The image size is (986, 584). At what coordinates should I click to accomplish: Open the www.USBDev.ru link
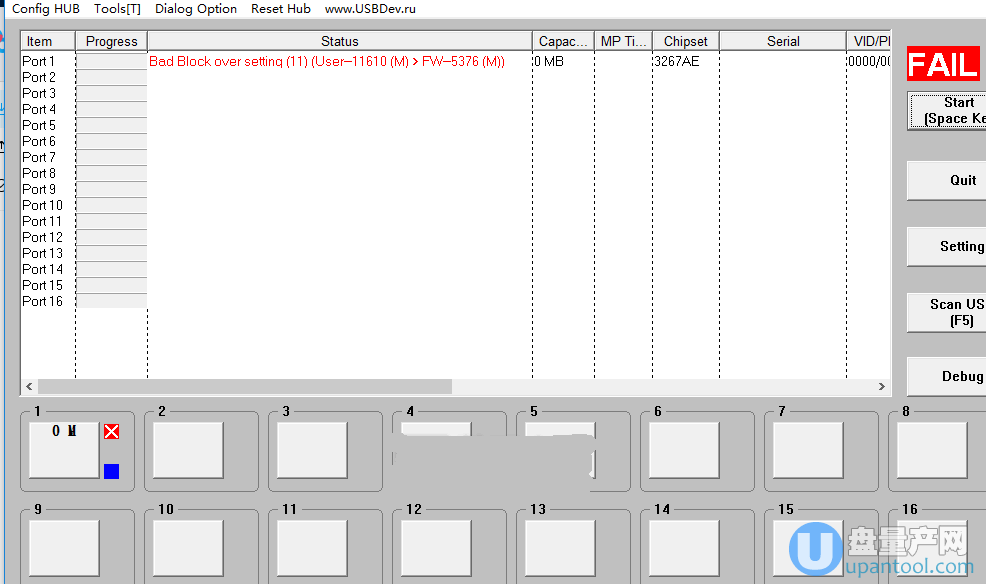pyautogui.click(x=370, y=9)
